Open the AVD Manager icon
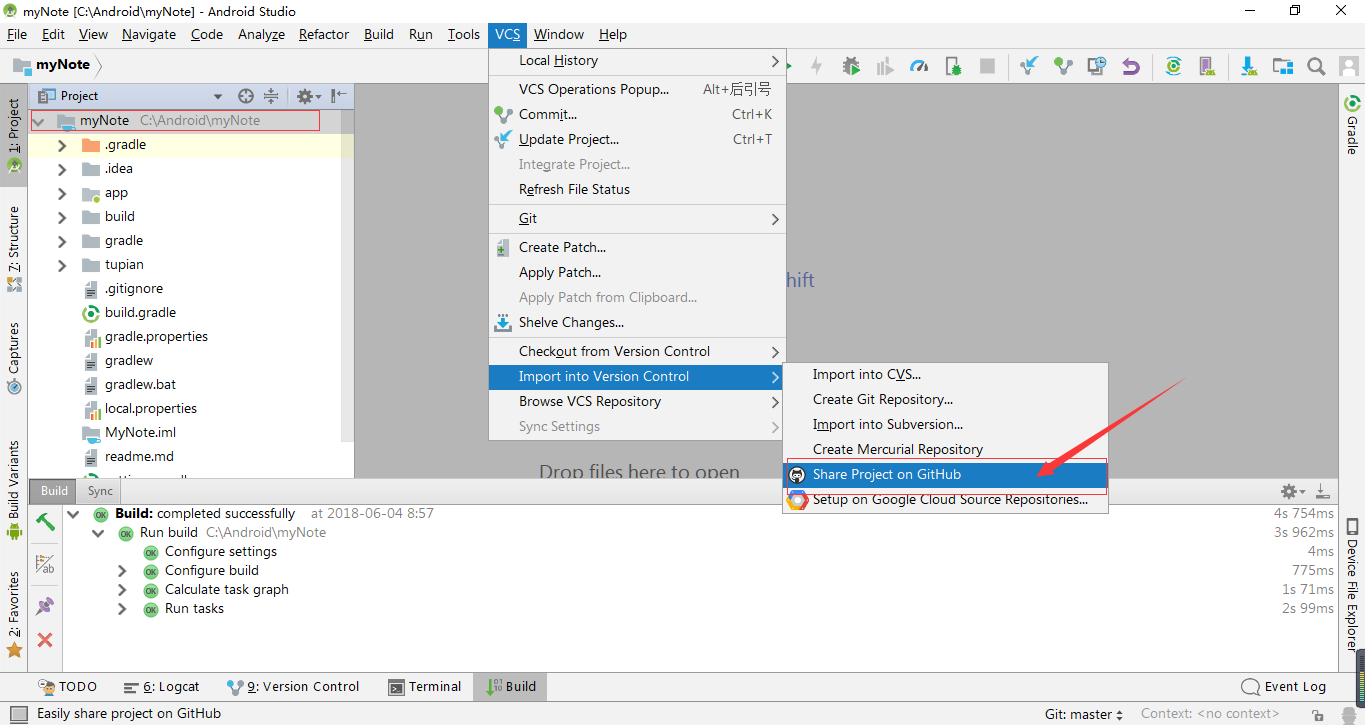1365x725 pixels. click(x=1207, y=66)
